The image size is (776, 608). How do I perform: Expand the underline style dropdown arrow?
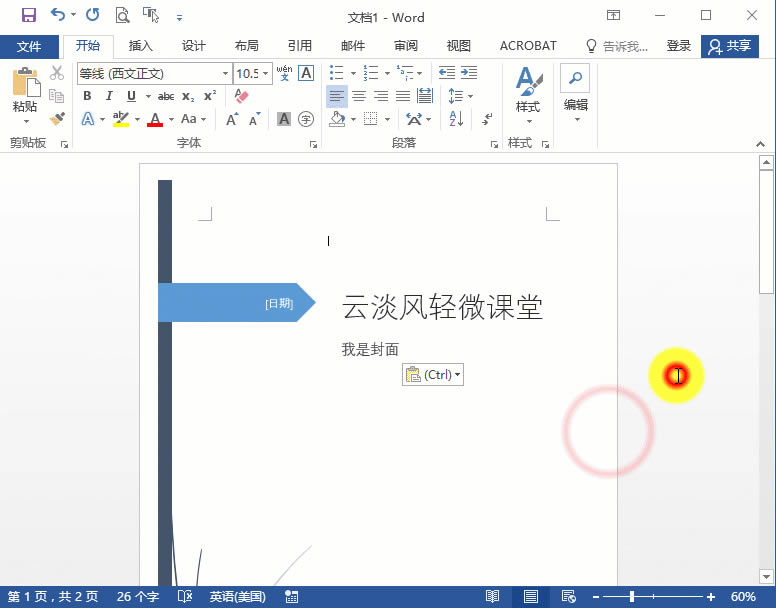click(x=148, y=96)
